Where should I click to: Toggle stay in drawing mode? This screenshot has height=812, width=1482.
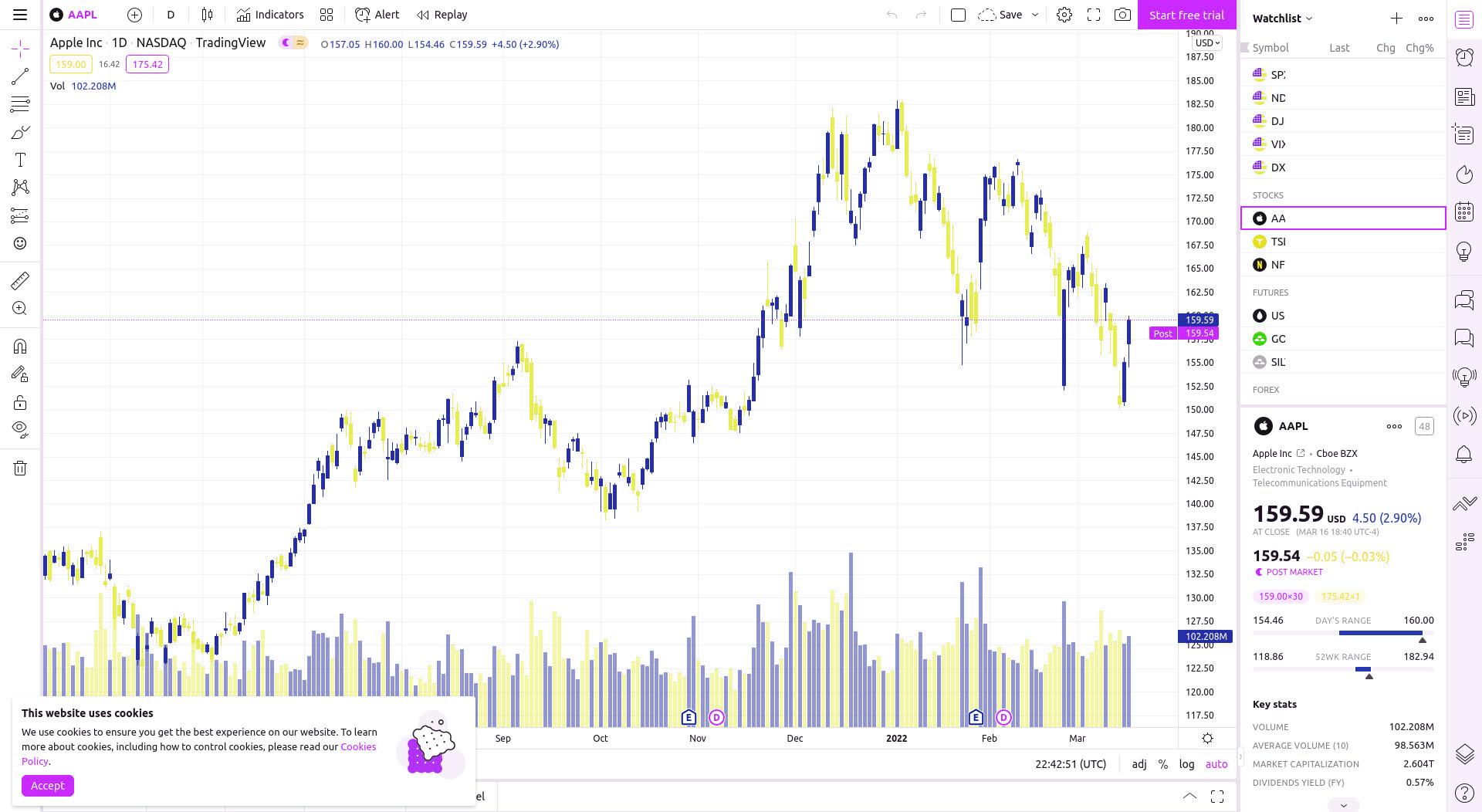click(20, 374)
